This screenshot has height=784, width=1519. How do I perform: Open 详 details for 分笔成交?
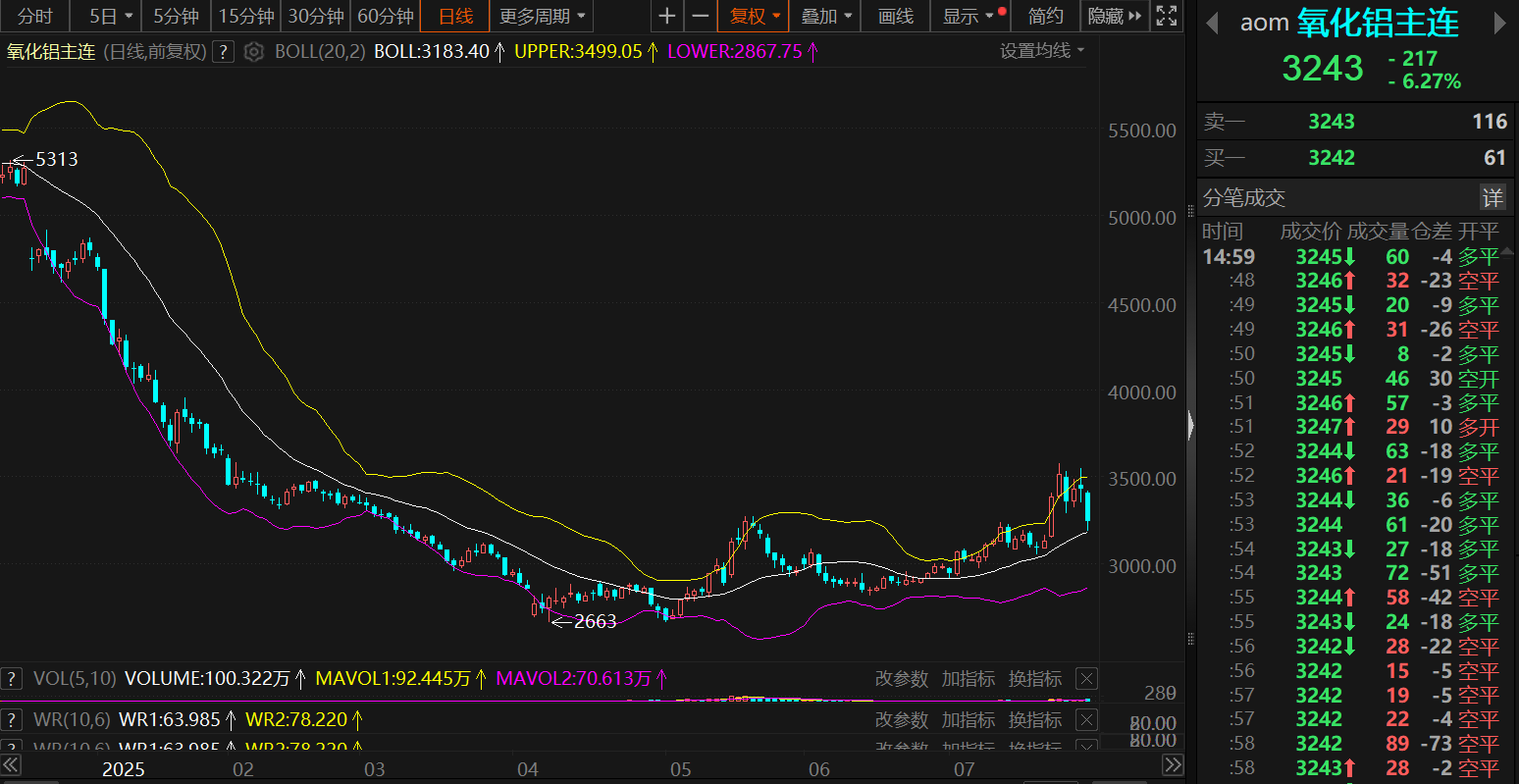tap(1492, 197)
